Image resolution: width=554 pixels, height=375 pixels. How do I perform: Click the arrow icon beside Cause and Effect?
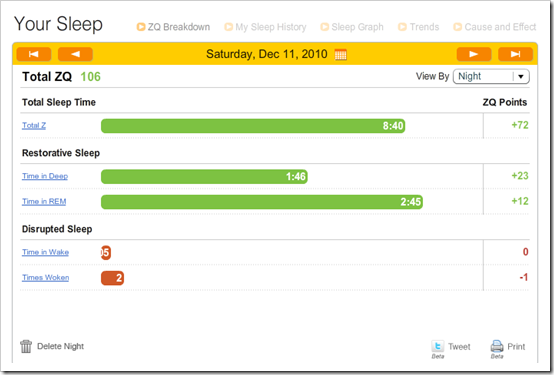[x=458, y=27]
